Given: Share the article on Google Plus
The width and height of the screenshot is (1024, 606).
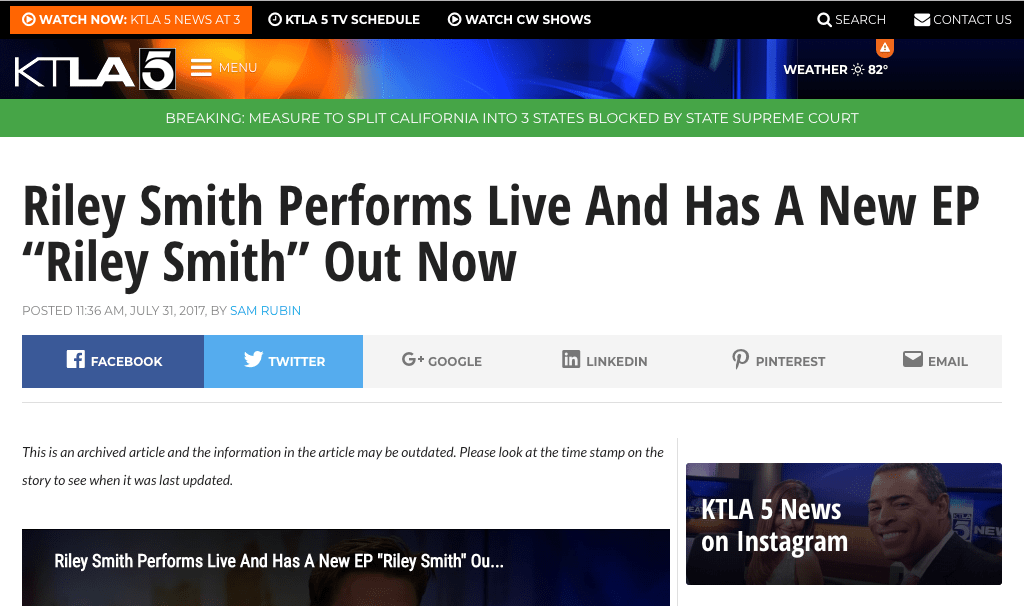Looking at the screenshot, I should click(x=441, y=361).
